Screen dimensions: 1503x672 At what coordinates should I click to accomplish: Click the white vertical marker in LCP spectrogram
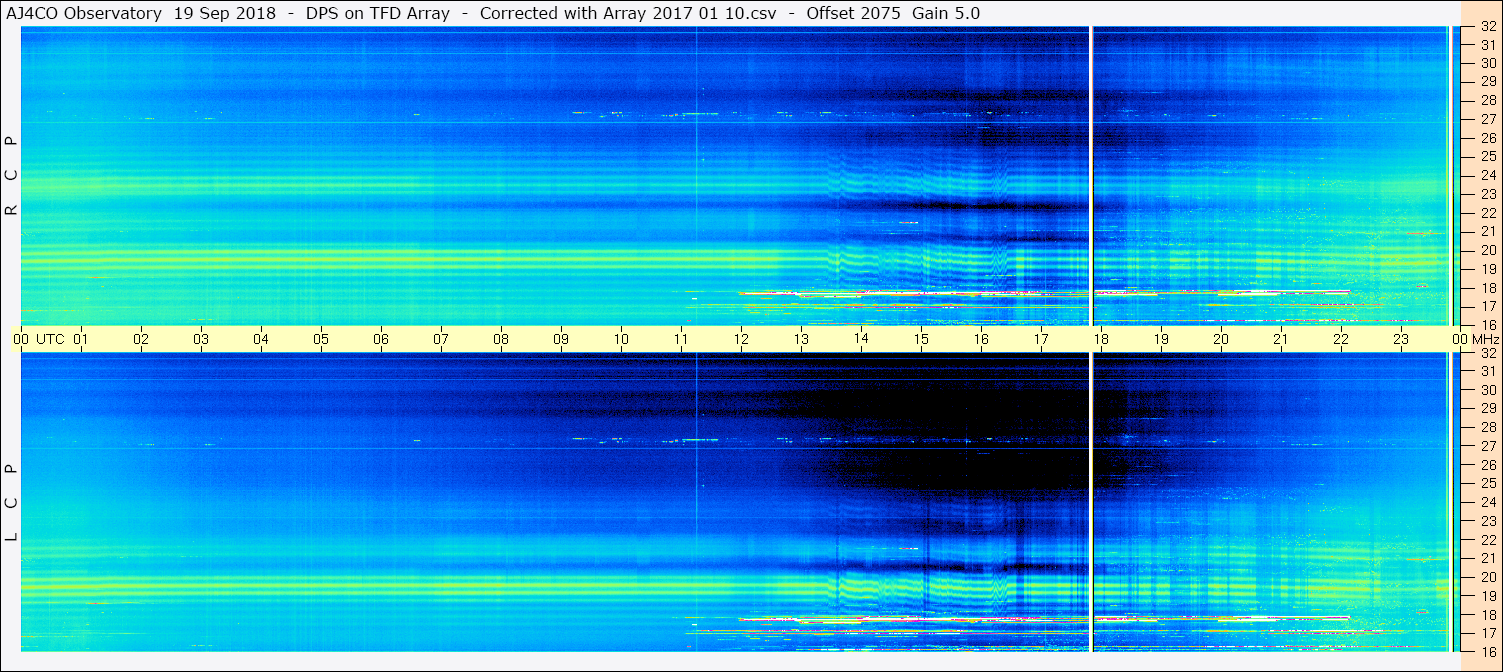click(x=1091, y=502)
